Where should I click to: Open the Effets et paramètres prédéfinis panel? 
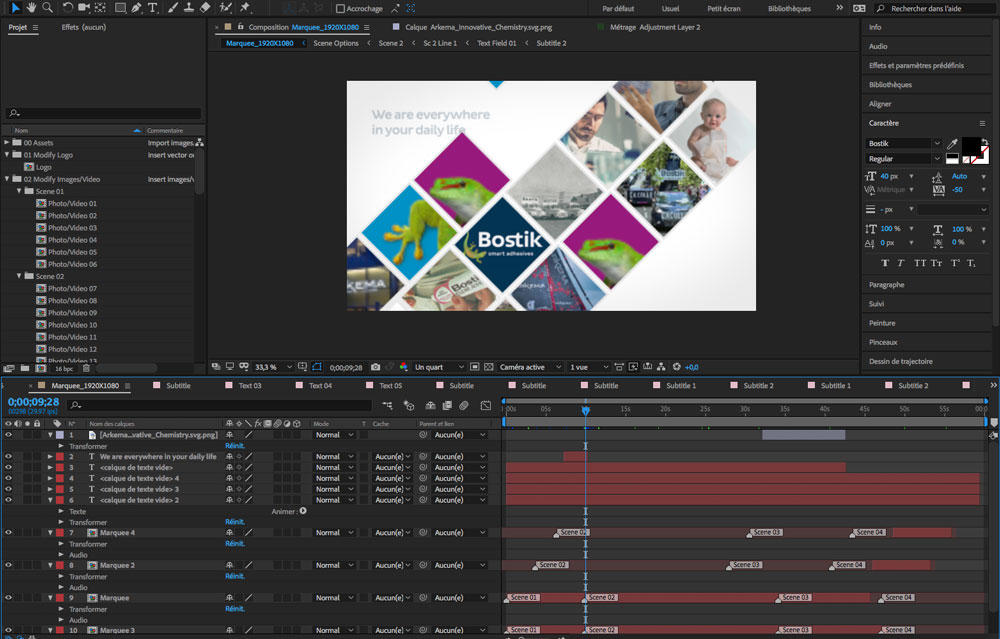pos(916,66)
